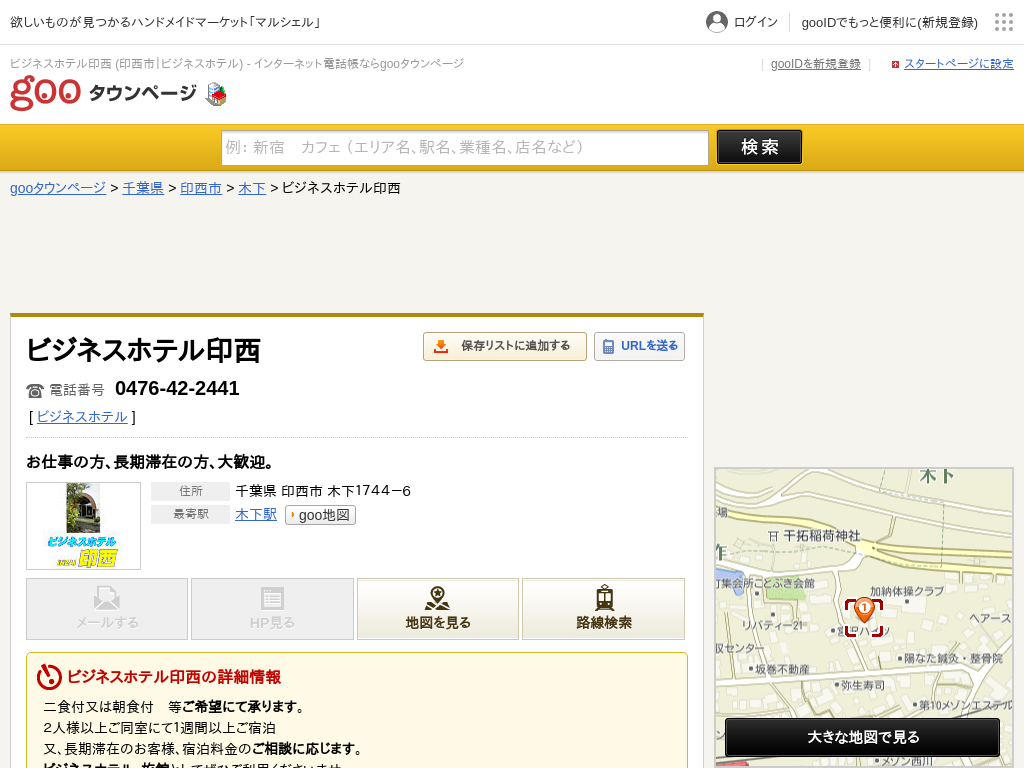Click the HP見る button
Viewport: 1024px width, 768px height.
272,609
